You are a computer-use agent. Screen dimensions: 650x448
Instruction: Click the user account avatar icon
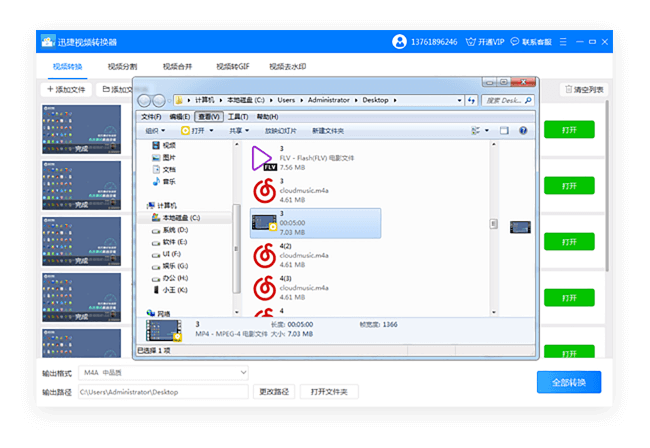click(399, 42)
